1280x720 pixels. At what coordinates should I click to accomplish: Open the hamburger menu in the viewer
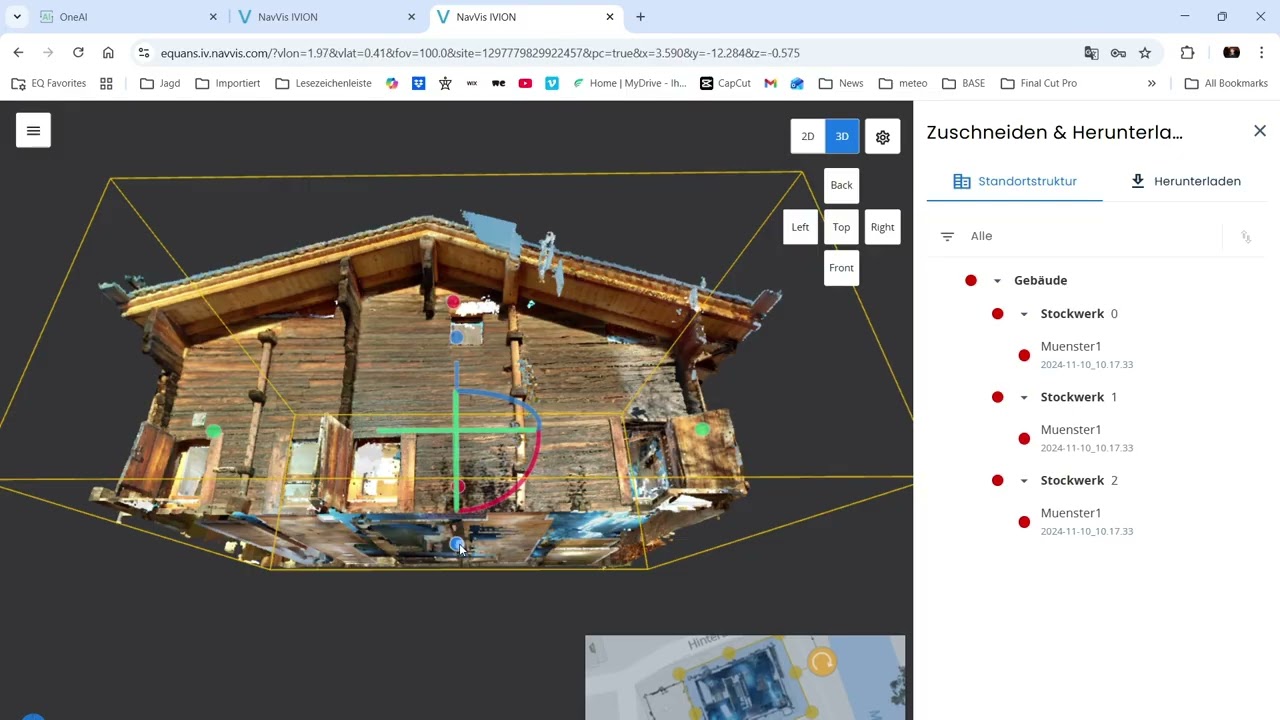pos(33,130)
